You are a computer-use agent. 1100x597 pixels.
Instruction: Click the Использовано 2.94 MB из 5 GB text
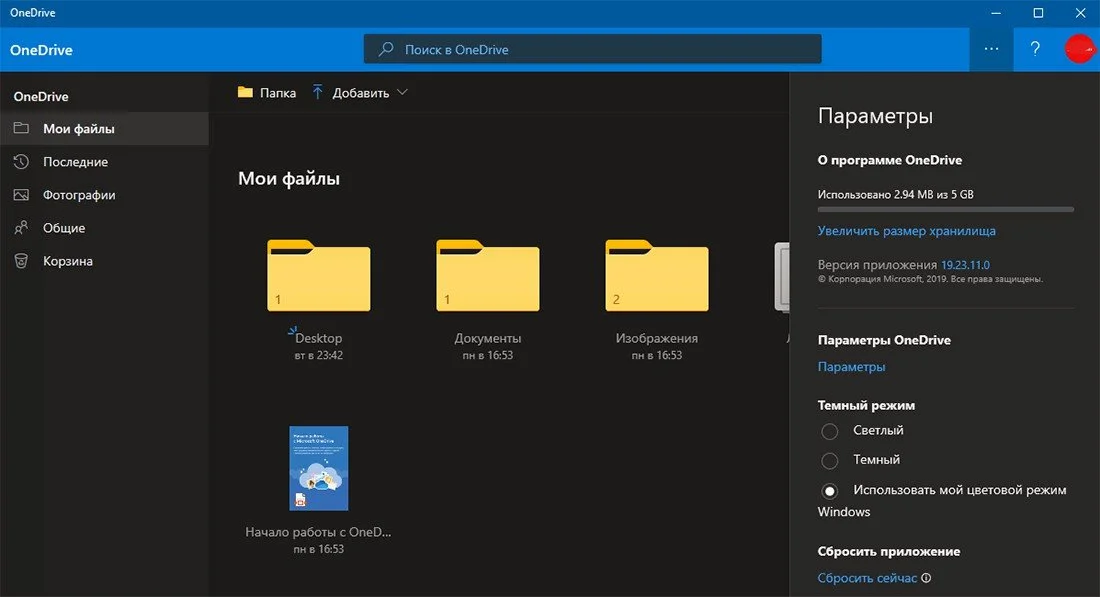[895, 194]
